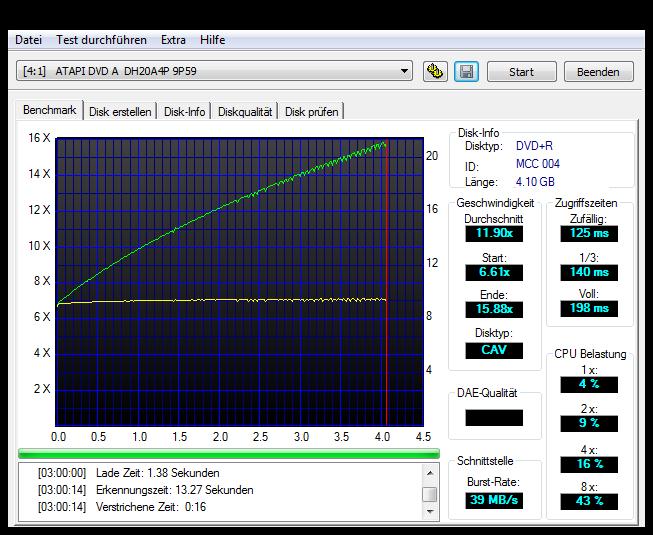The width and height of the screenshot is (653, 535).
Task: Click the green progress bar
Action: (x=229, y=453)
